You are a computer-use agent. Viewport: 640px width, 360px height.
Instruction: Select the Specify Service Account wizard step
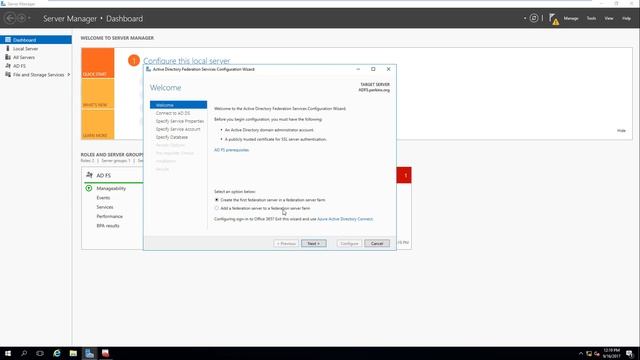tap(178, 129)
